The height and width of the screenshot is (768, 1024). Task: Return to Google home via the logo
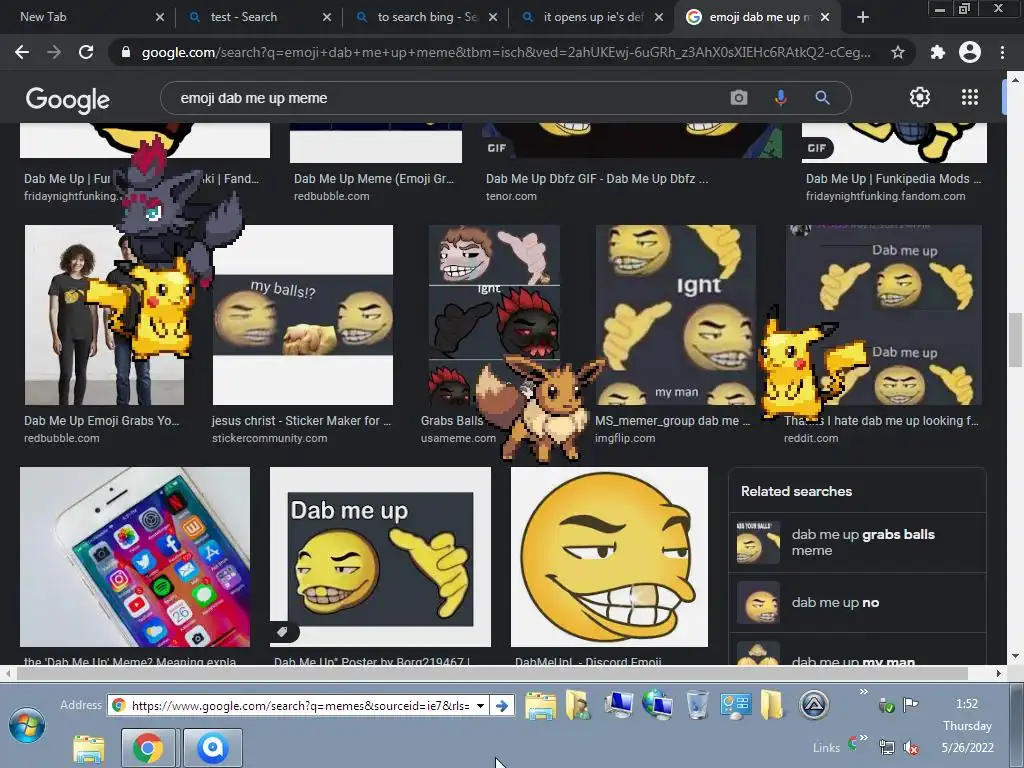coord(68,99)
